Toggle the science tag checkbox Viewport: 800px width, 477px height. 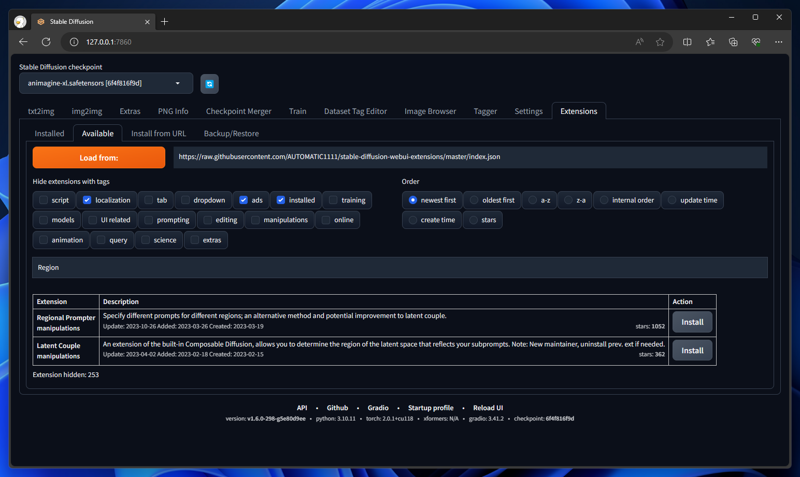click(145, 240)
